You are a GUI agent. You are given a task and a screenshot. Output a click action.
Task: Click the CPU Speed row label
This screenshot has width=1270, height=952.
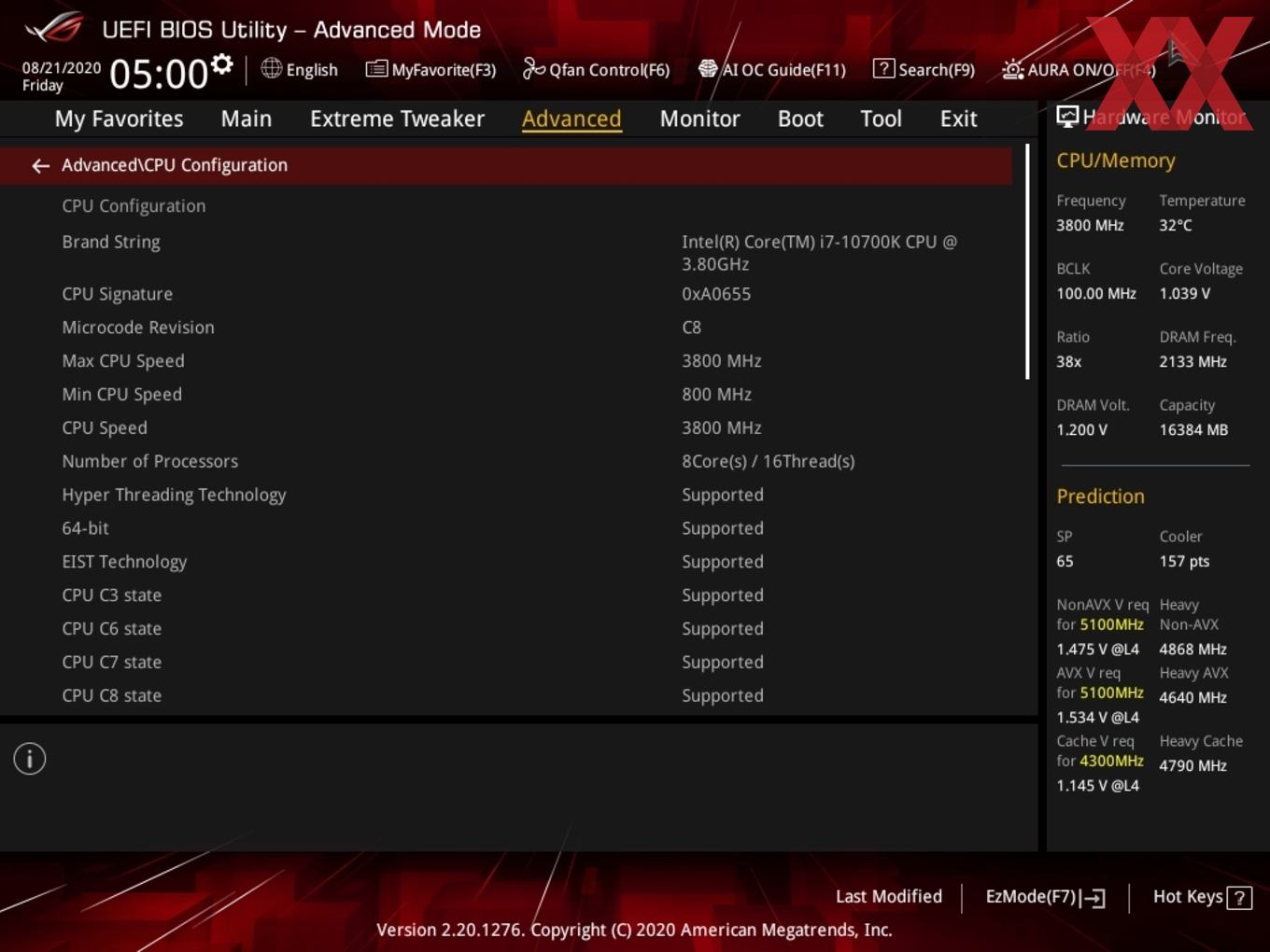point(105,428)
